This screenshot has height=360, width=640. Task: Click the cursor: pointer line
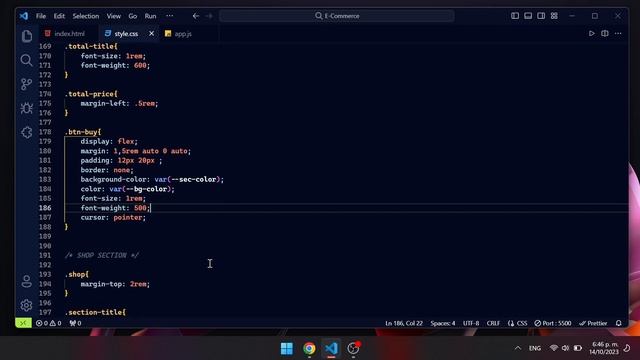coord(113,217)
